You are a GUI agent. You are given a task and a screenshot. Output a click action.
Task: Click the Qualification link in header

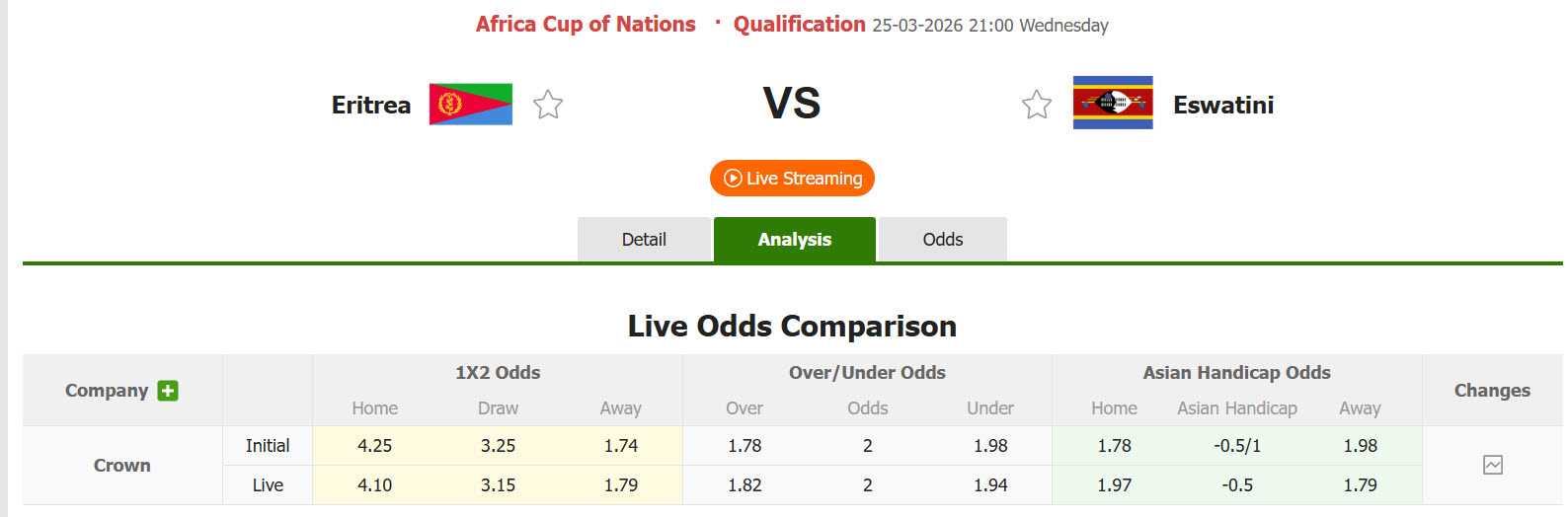coord(799,25)
